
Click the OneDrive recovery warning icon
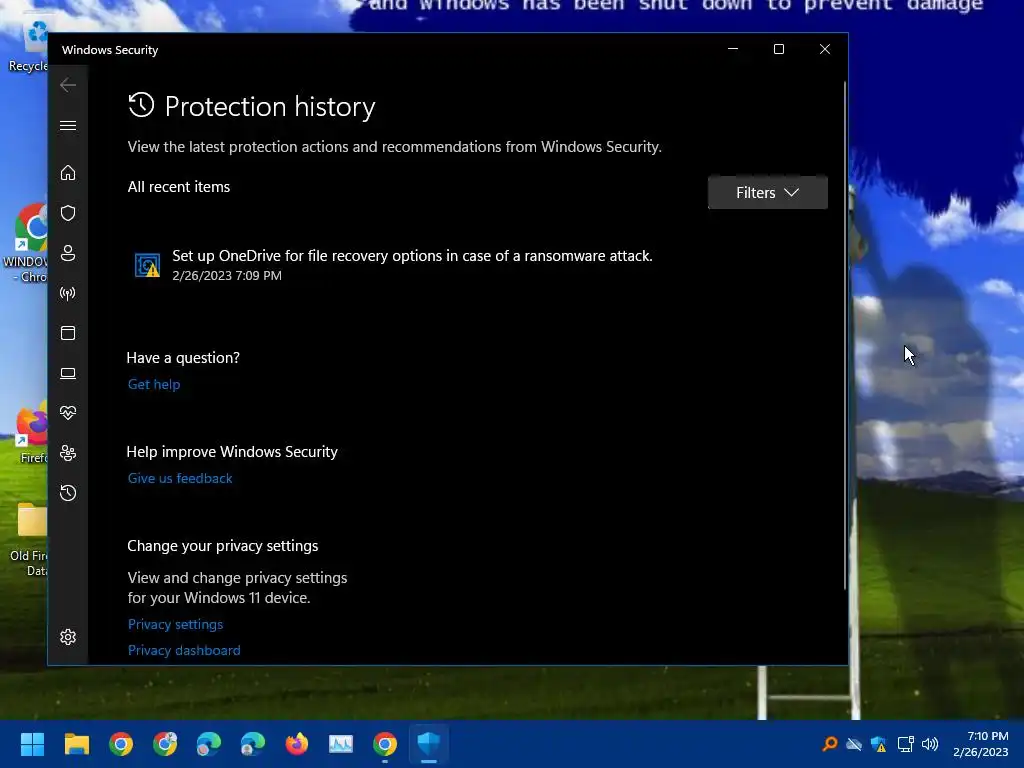pyautogui.click(x=148, y=265)
